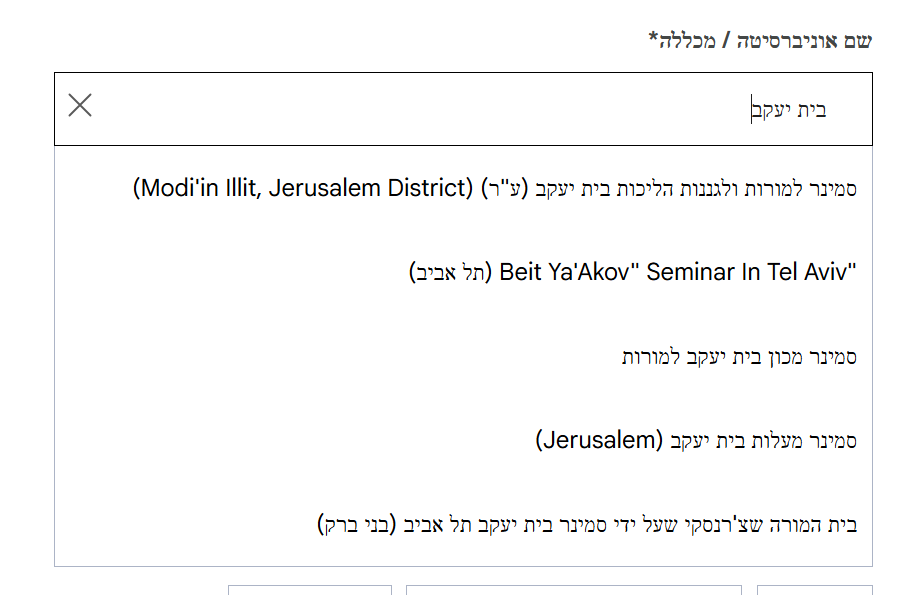This screenshot has height=595, width=903.
Task: Select "סמינר מכון בית יעקב למורות" from list
Action: (739, 356)
